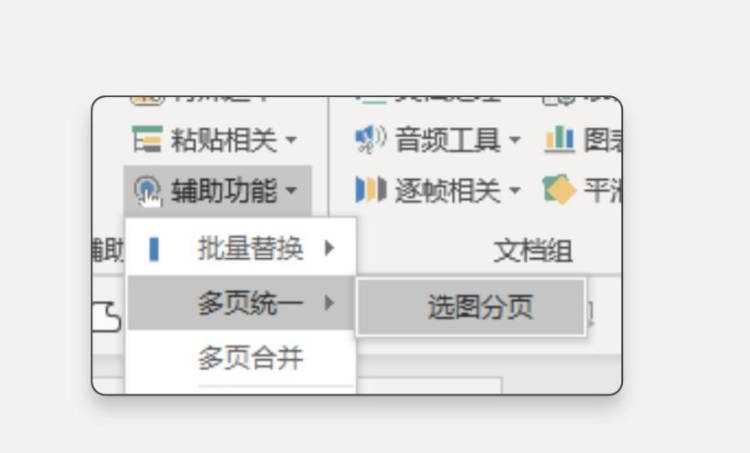This screenshot has width=750, height=453.
Task: Click the bar chart icon beside 图表
Action: pyautogui.click(x=559, y=139)
